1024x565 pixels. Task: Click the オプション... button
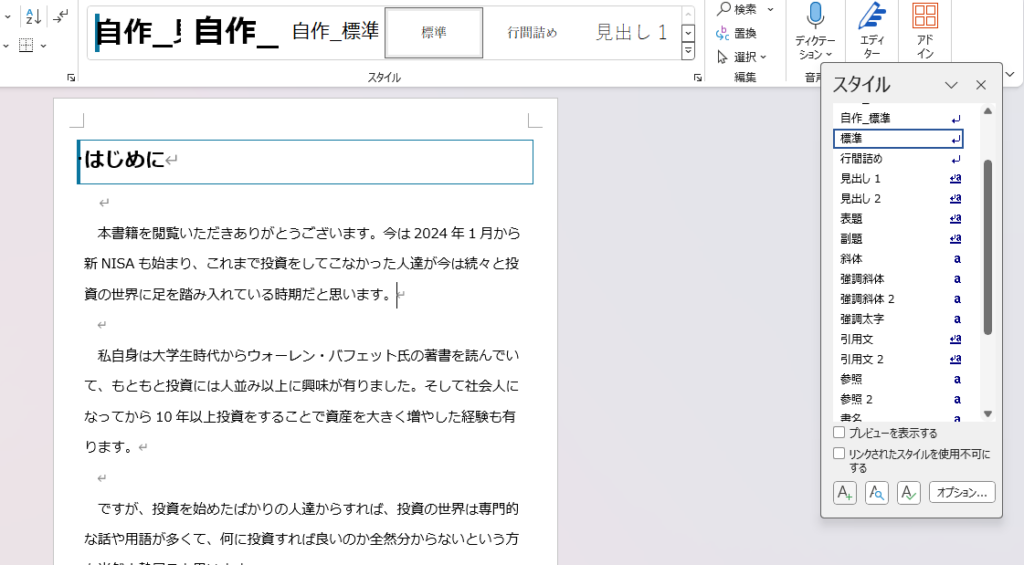tap(962, 492)
